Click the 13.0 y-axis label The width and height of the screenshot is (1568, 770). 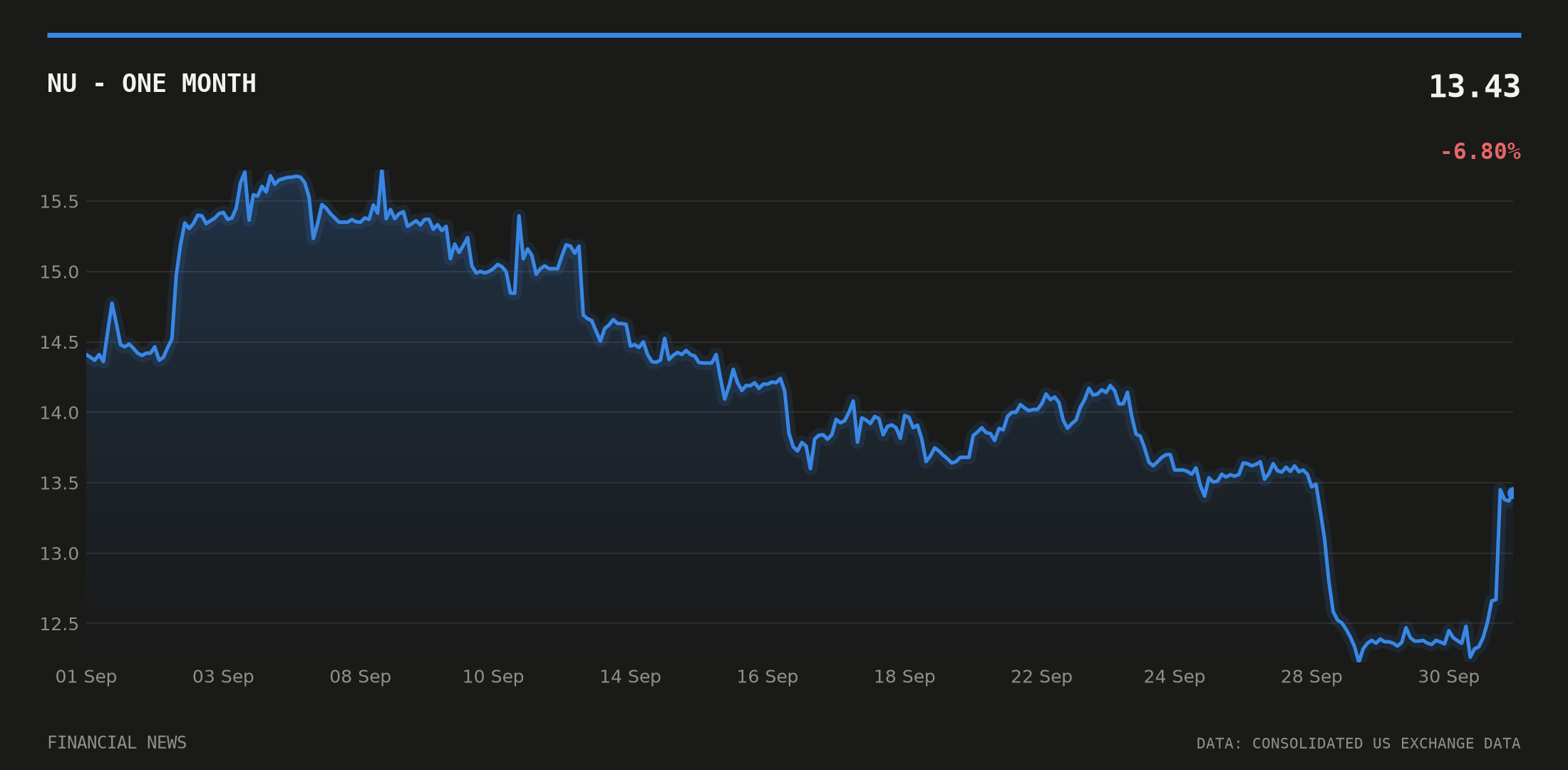point(59,554)
